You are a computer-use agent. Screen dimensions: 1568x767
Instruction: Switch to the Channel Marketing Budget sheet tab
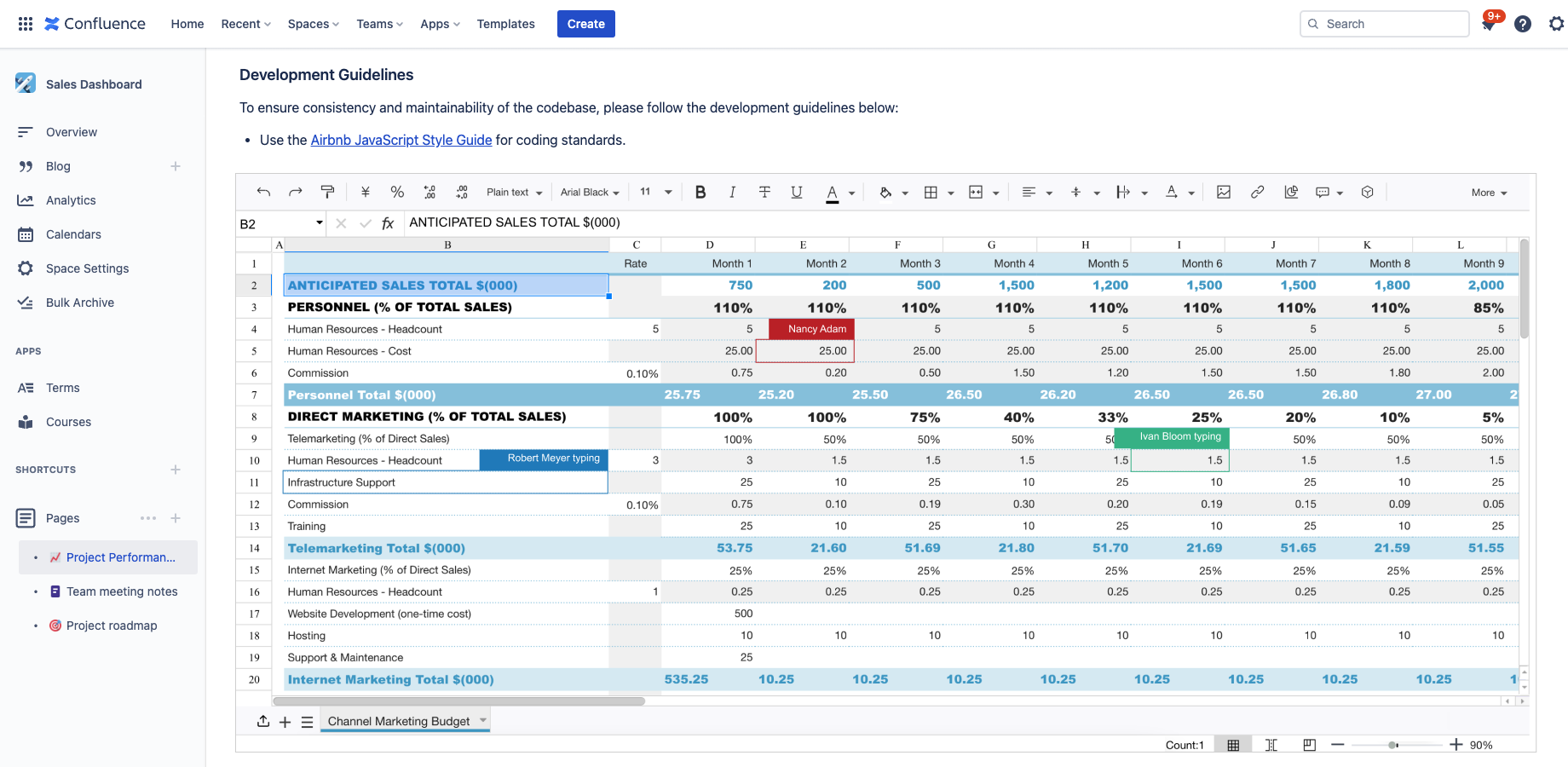(x=398, y=720)
